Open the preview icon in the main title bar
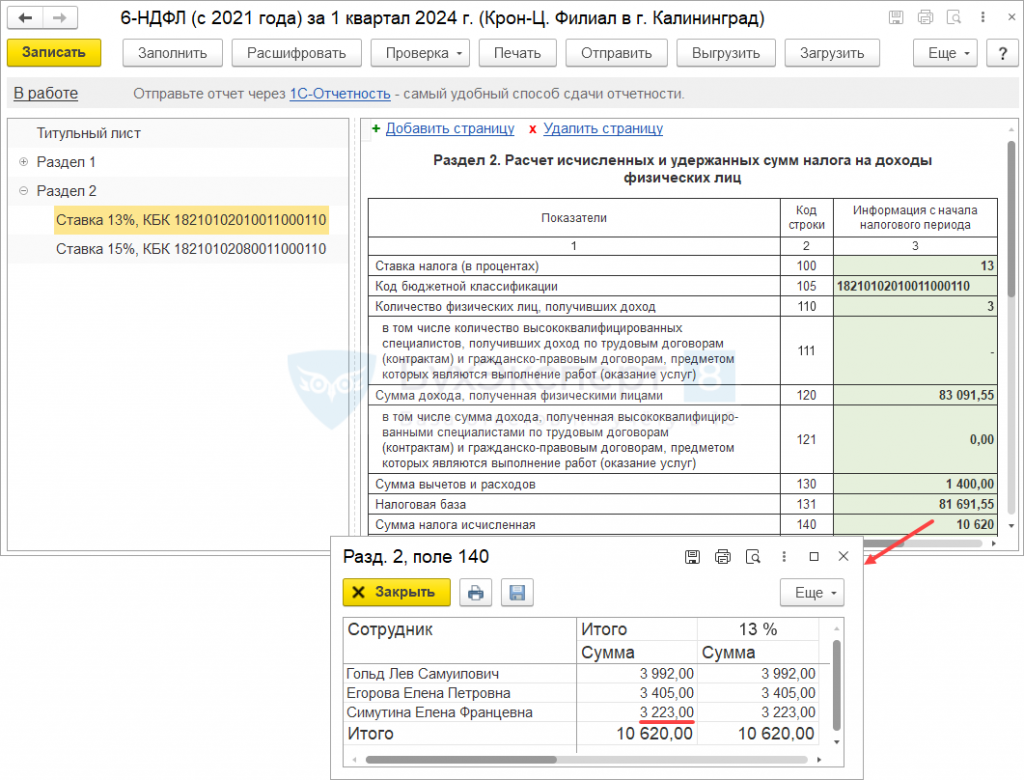 tap(955, 18)
